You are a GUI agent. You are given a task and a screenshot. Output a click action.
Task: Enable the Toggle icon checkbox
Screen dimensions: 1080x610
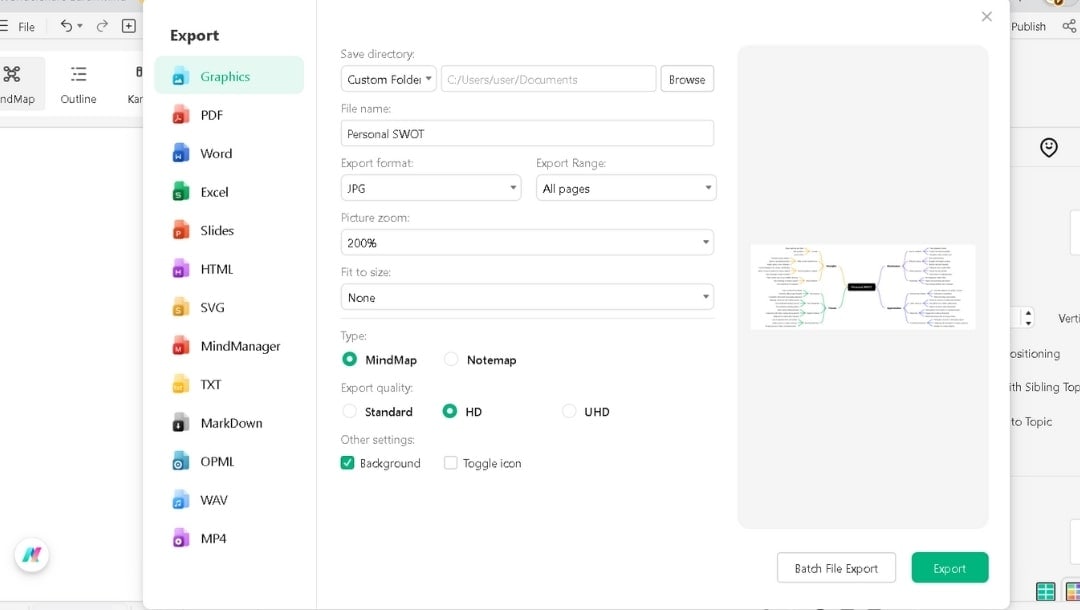(x=451, y=463)
